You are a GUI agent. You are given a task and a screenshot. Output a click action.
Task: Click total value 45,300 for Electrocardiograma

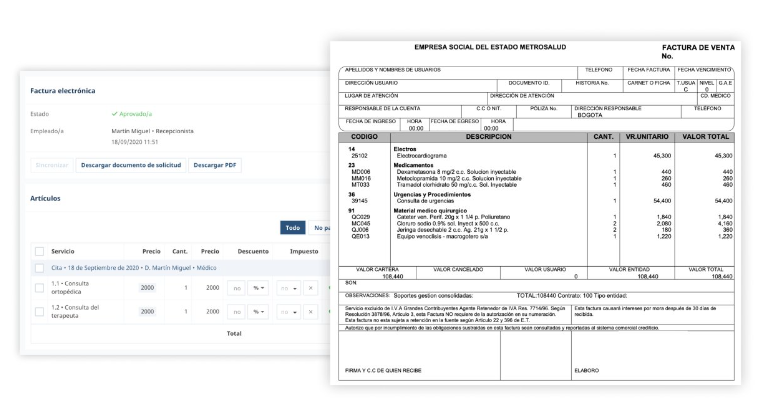(723, 156)
